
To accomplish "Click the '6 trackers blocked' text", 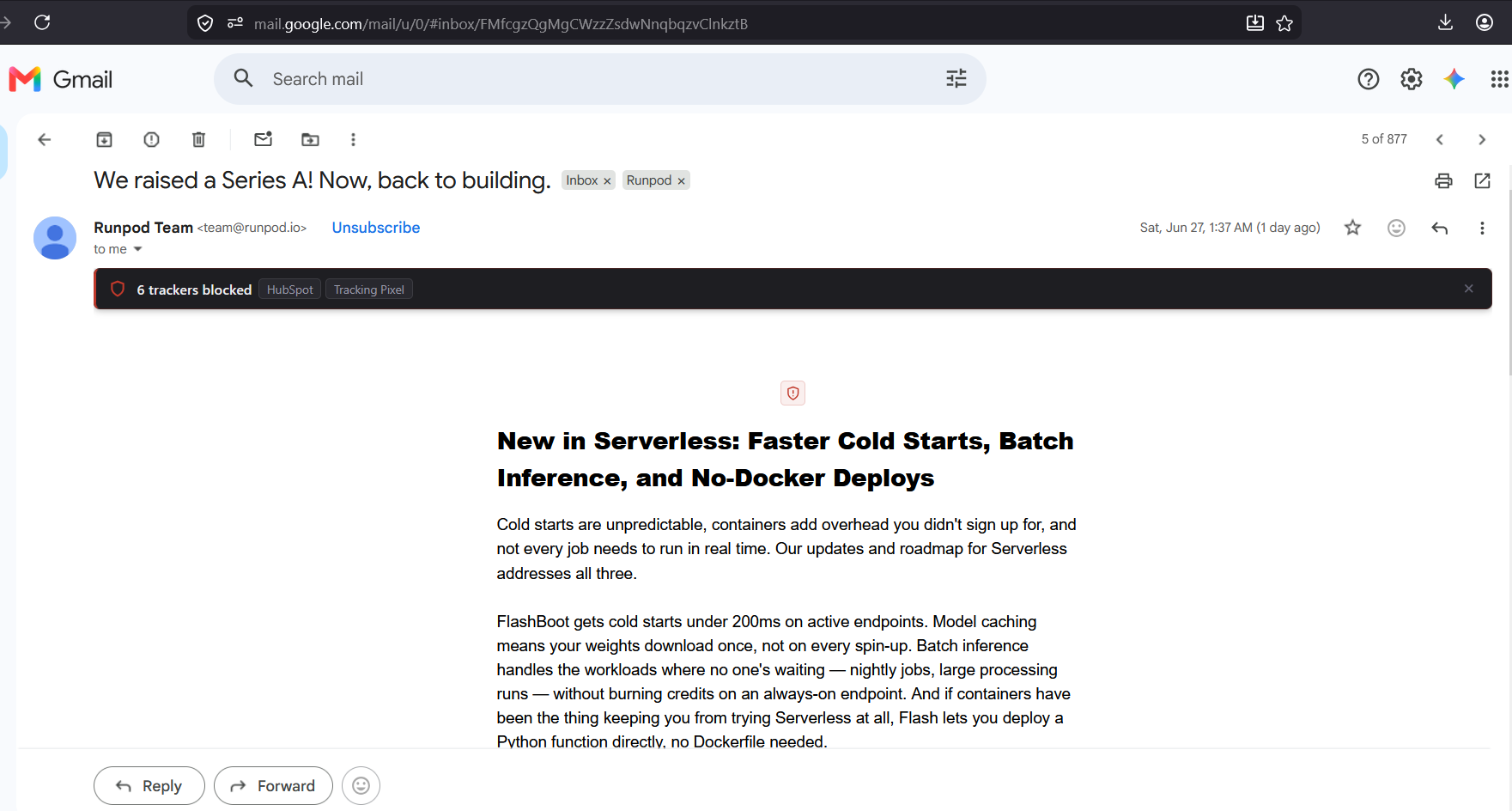I will [x=194, y=290].
